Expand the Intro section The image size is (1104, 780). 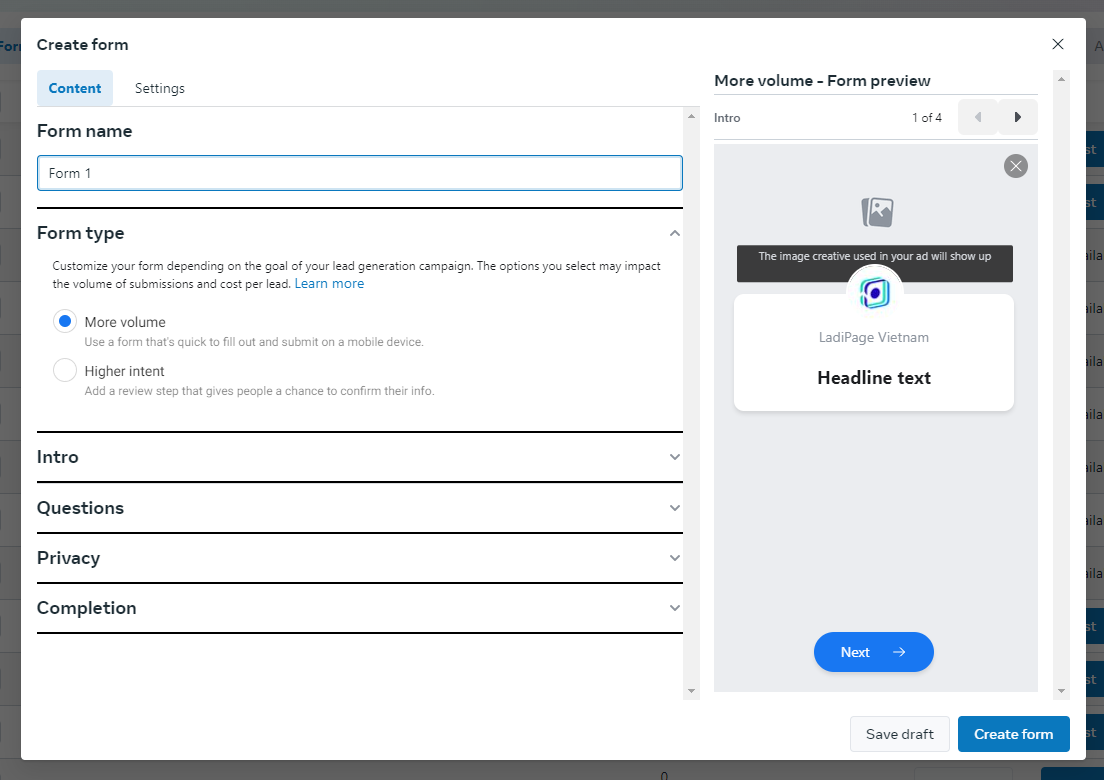click(x=675, y=457)
